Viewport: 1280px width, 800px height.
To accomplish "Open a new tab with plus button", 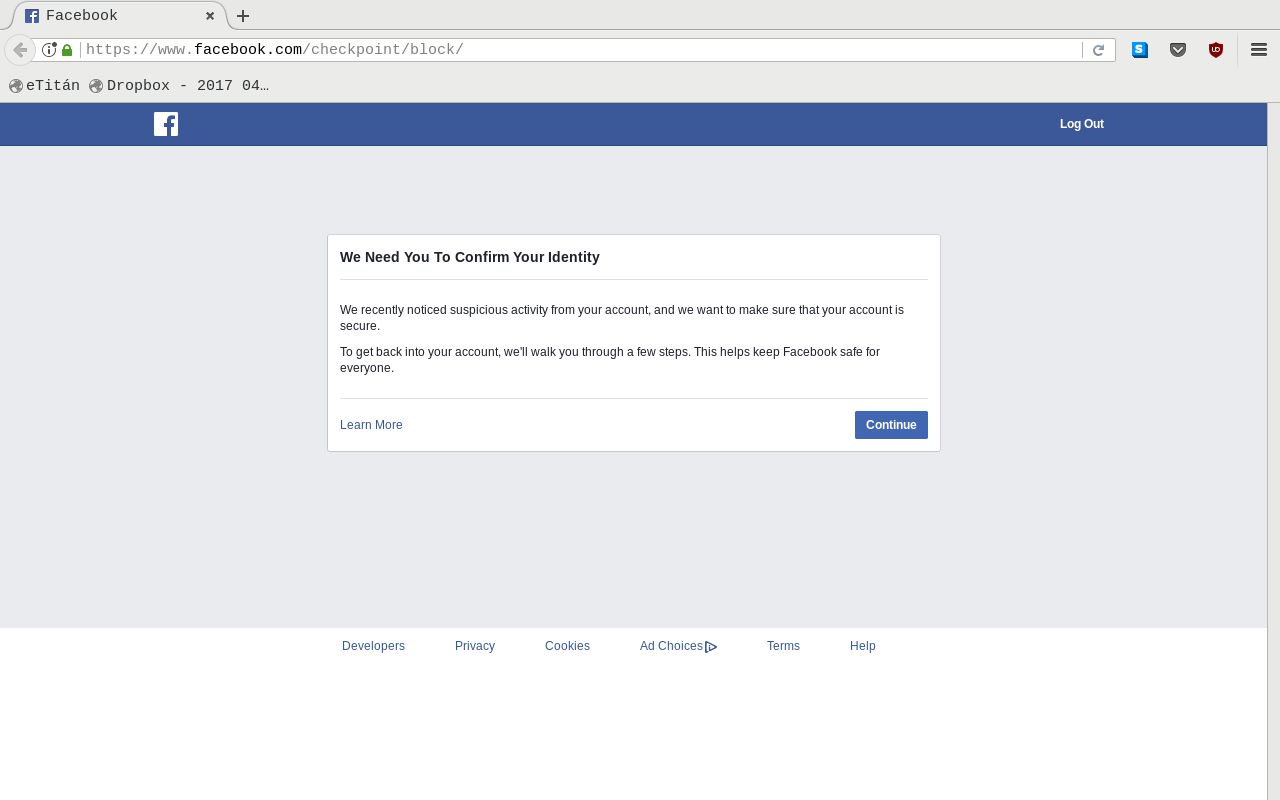I will click(x=243, y=16).
